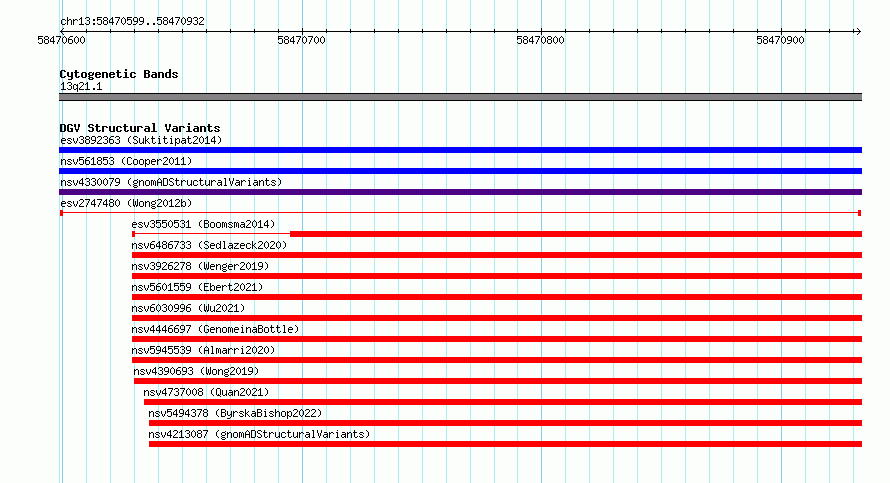Viewport: 890px width, 483px height.
Task: Open nsv3926278 (Wenger2019) label
Action: [x=200, y=266]
